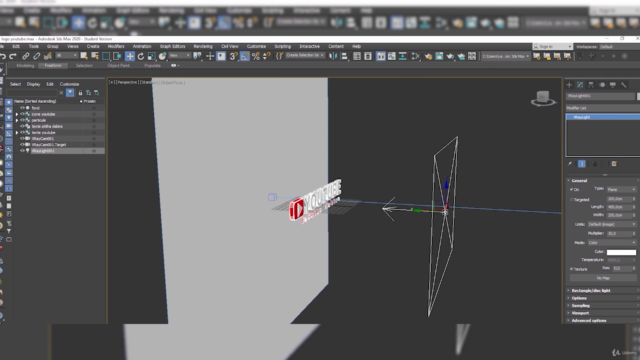Viewport: 640px width, 360px height.
Task: Open the Scripting menu
Action: click(282, 46)
